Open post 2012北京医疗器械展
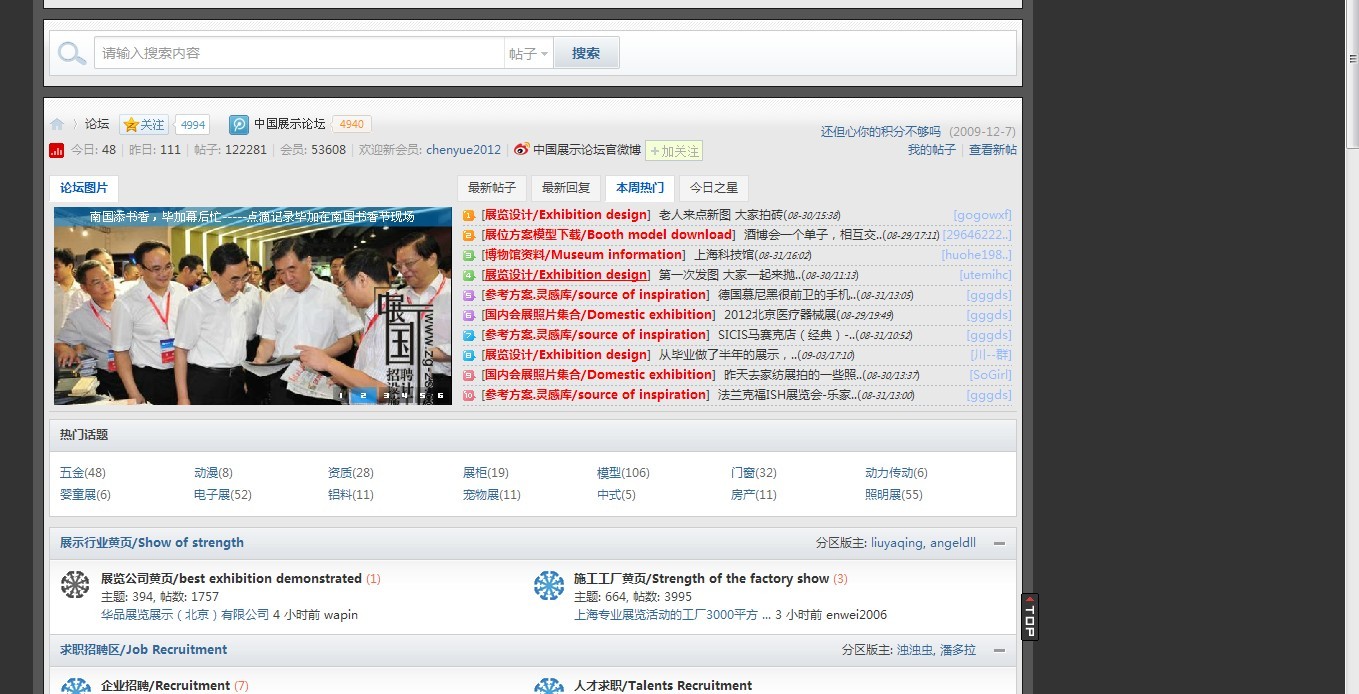 pos(781,315)
